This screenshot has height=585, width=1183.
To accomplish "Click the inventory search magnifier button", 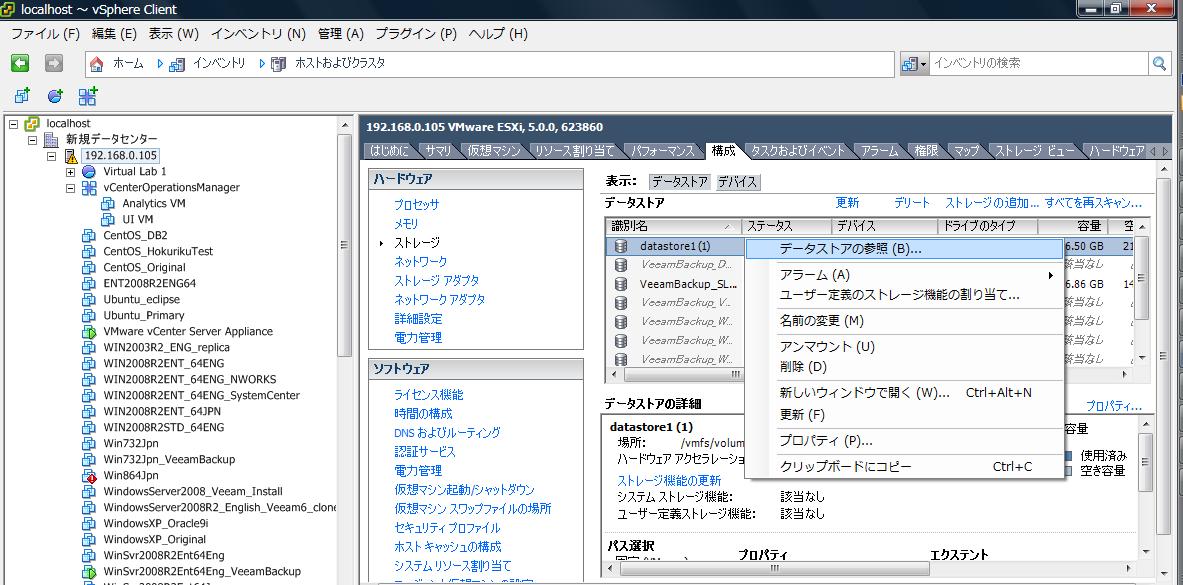I will pos(1159,64).
